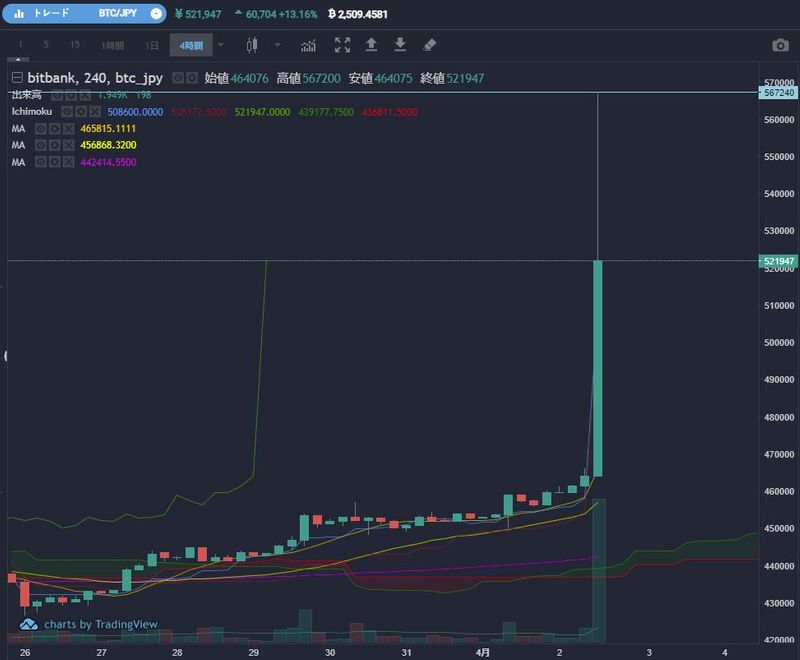Viewport: 800px width, 660px height.
Task: Click the download chart layout icon
Action: [x=400, y=45]
